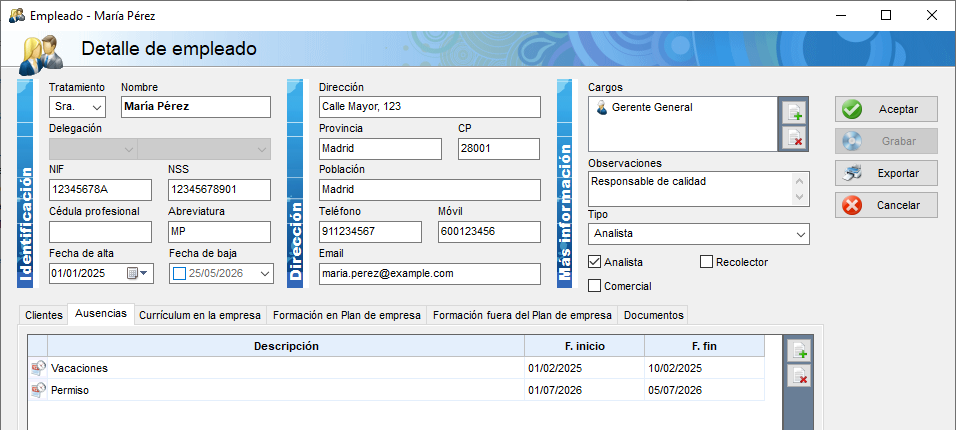Click the employee icon in the window title bar
Screen dimensions: 956x430
pos(17,15)
